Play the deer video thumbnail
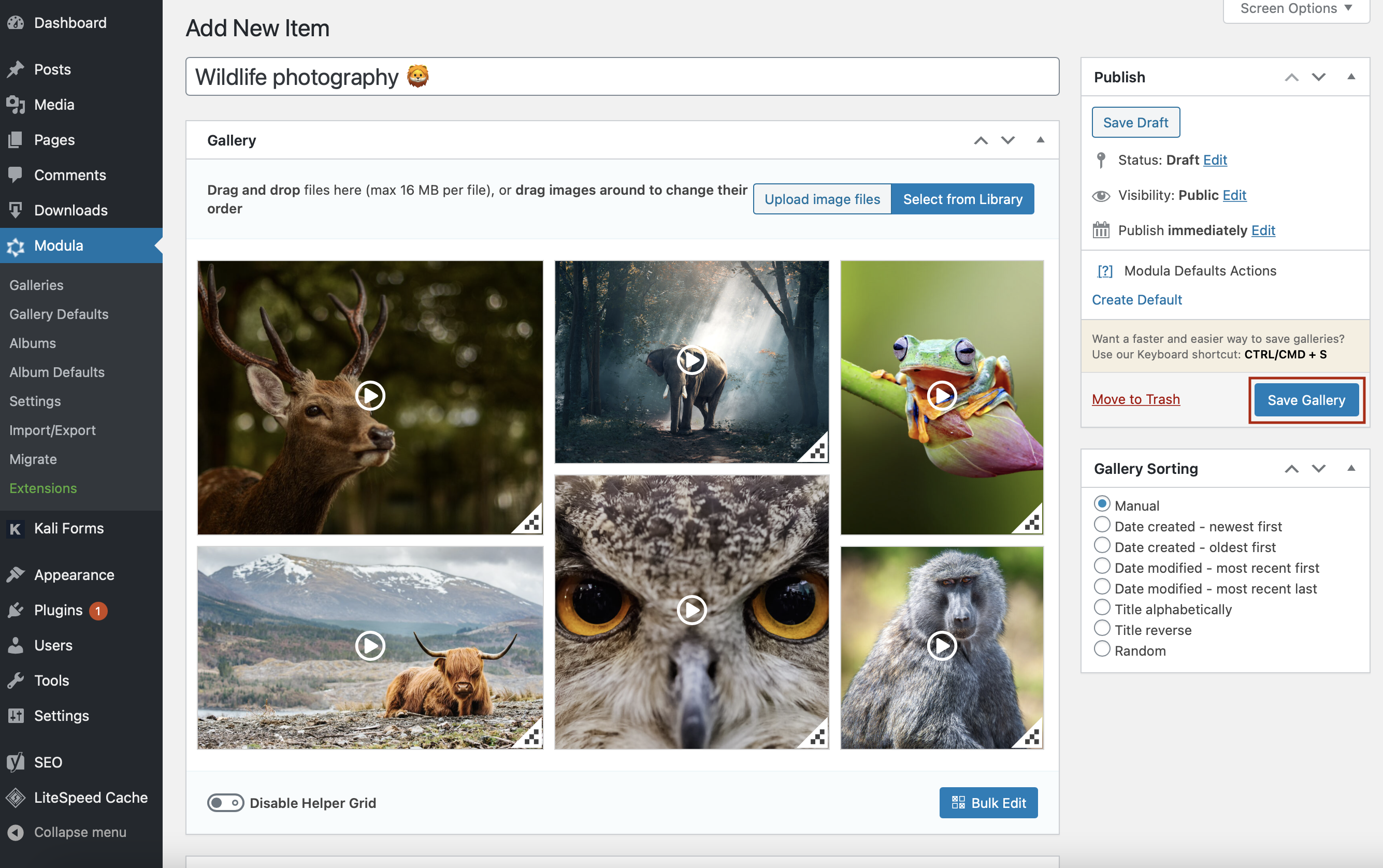This screenshot has height=868, width=1383. point(370,396)
